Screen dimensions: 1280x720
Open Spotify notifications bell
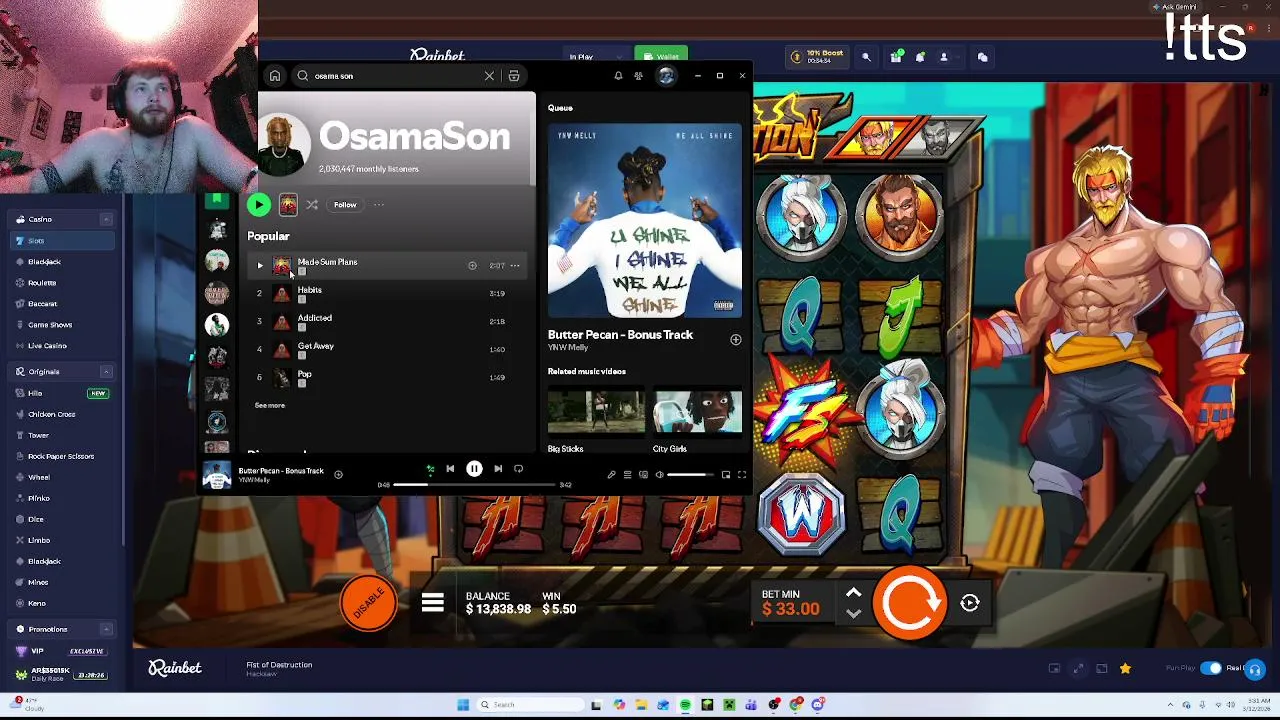(x=618, y=76)
